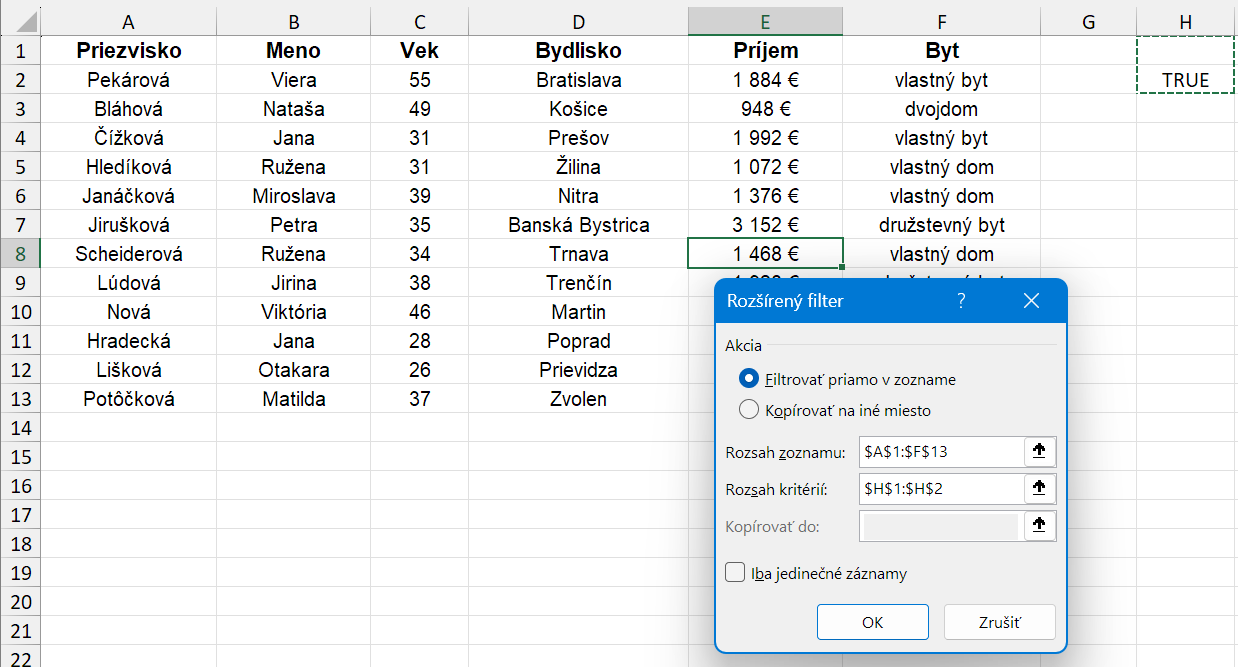Select age cell with value 26

[x=419, y=370]
